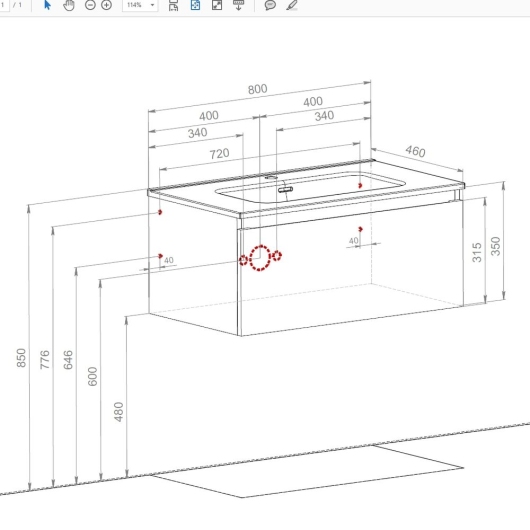Open the 114% zoom level dropdown
This screenshot has width=530, height=530.
pyautogui.click(x=152, y=5)
